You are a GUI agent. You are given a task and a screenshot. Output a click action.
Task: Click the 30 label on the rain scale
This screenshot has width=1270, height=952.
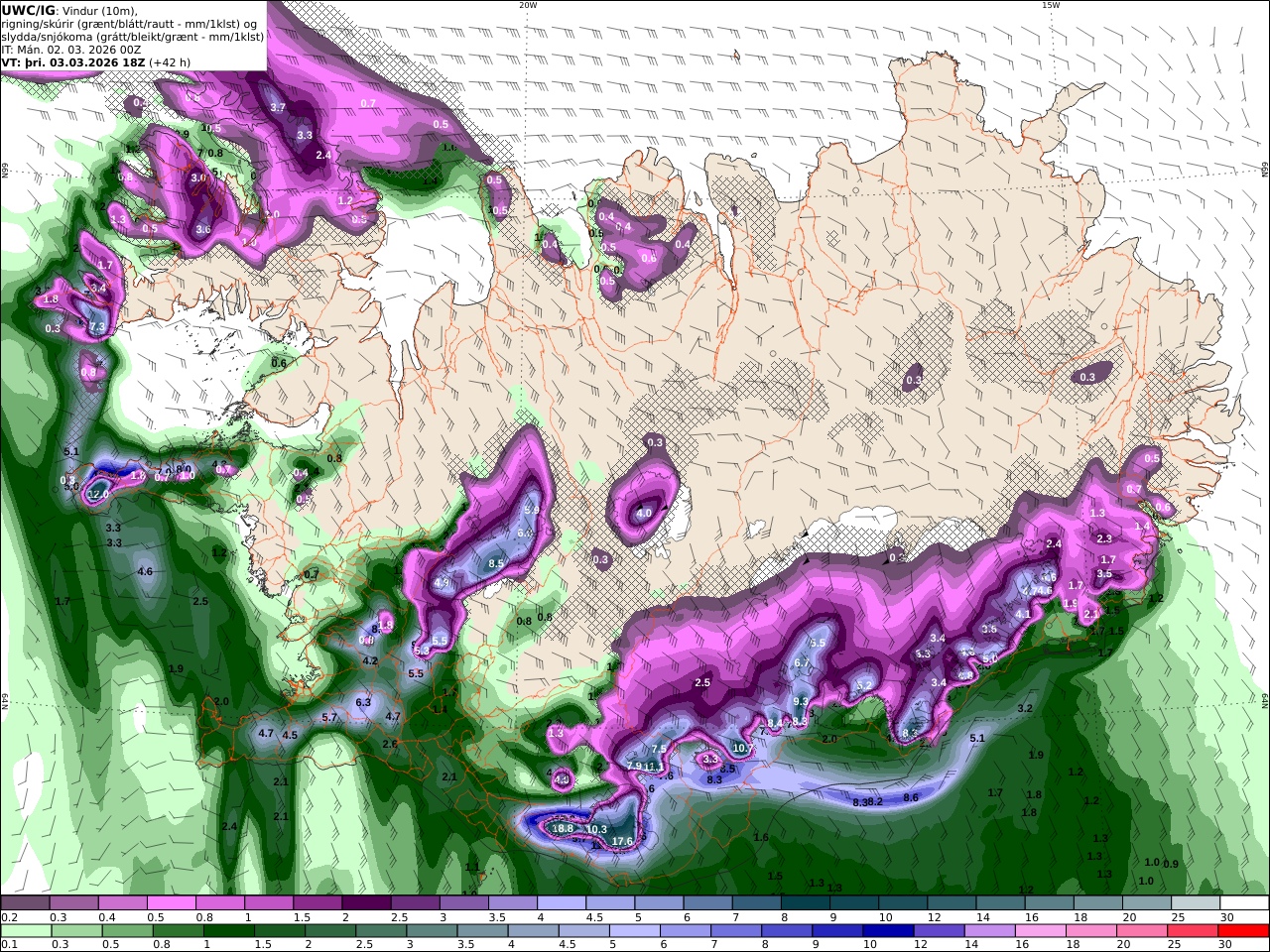coord(1227,945)
